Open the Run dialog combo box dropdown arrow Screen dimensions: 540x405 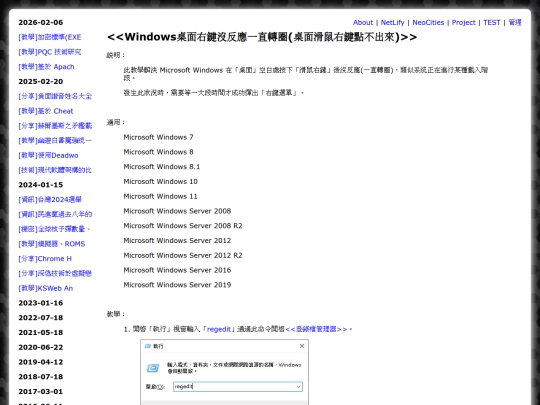tap(298, 387)
